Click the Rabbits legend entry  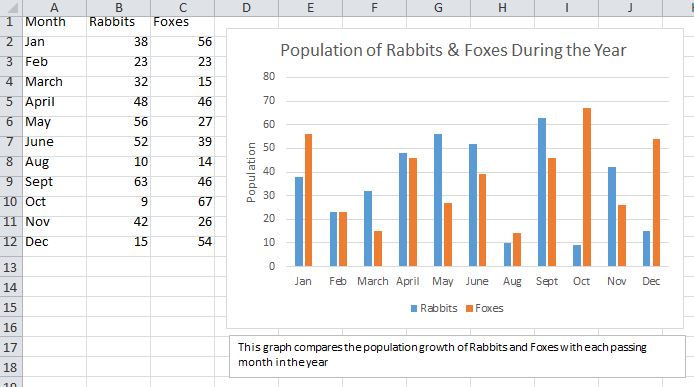(x=434, y=308)
